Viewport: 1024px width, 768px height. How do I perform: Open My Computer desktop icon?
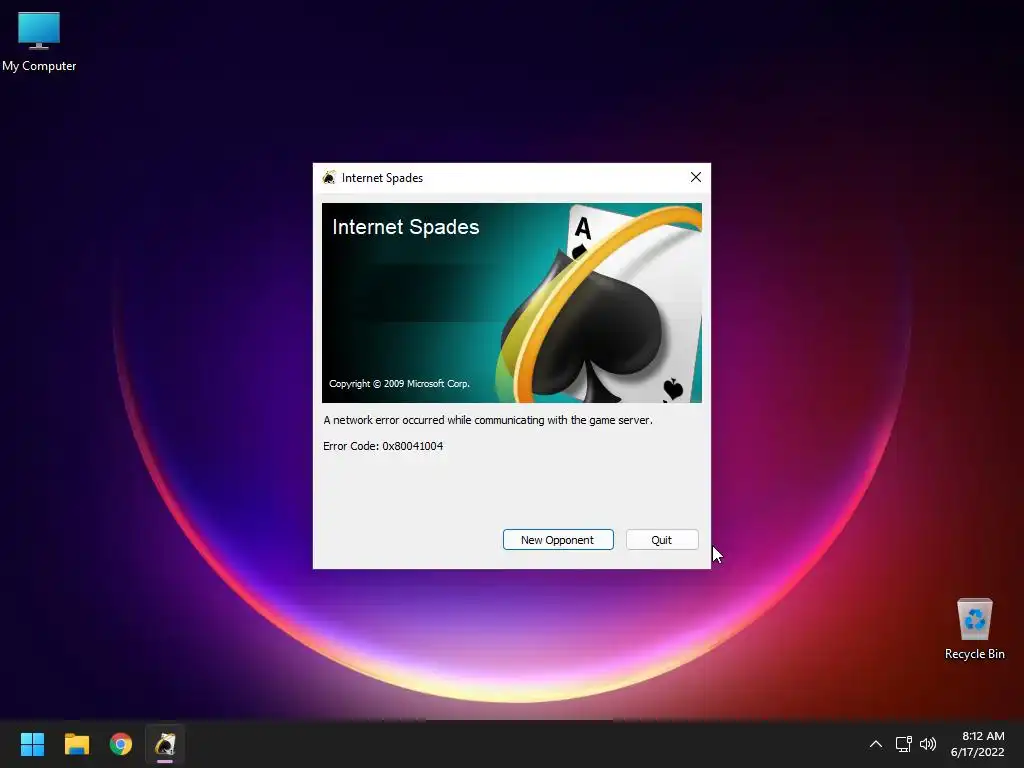[x=39, y=42]
